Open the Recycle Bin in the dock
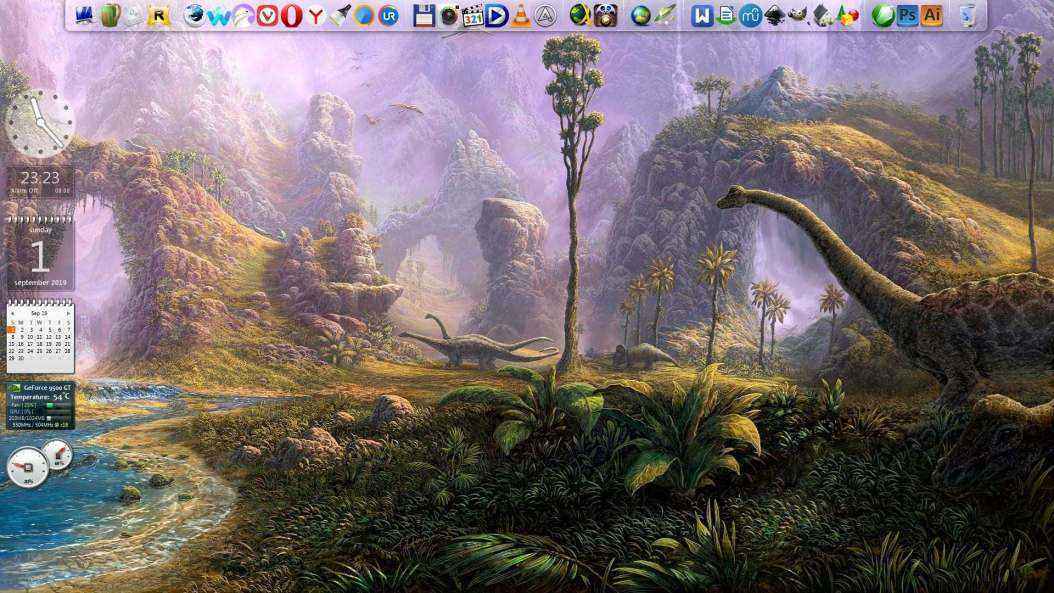This screenshot has height=593, width=1054. (x=967, y=15)
